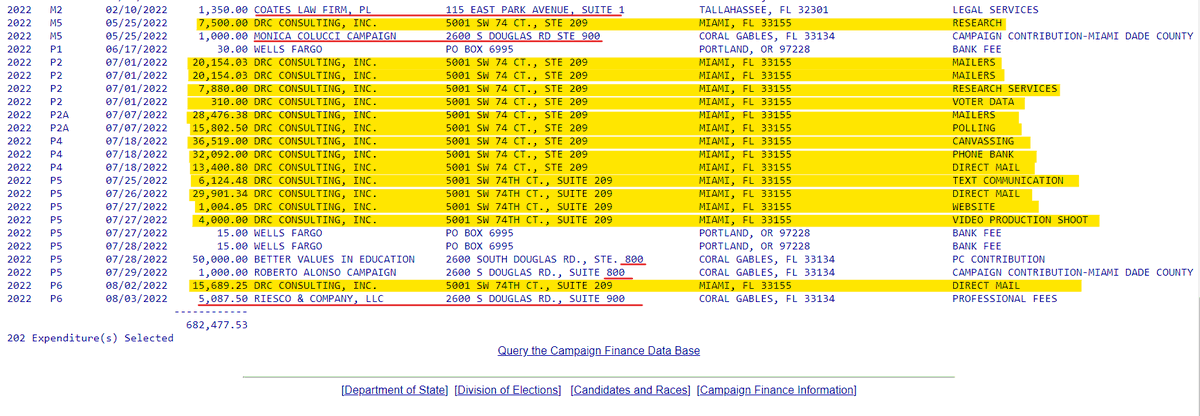Click the PC CONTRIBUTION purpose

pos(1001,259)
